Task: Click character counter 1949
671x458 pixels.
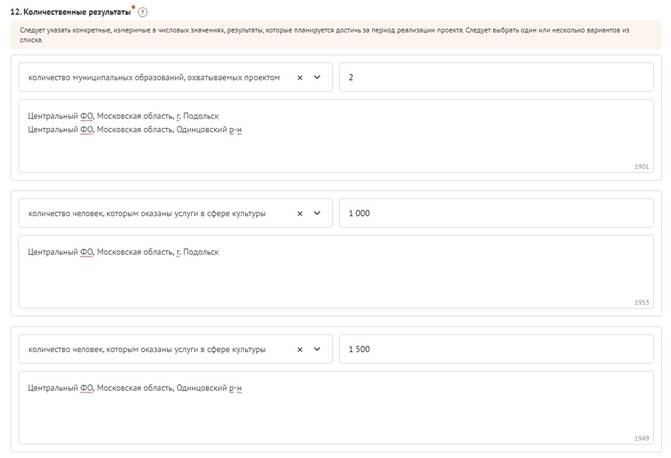Action: coord(641,438)
